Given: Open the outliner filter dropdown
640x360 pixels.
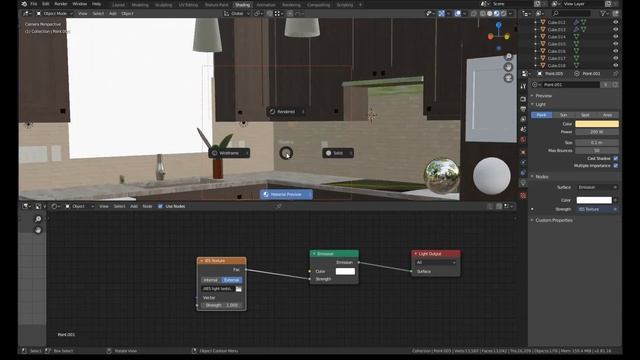Looking at the screenshot, I should [604, 13].
